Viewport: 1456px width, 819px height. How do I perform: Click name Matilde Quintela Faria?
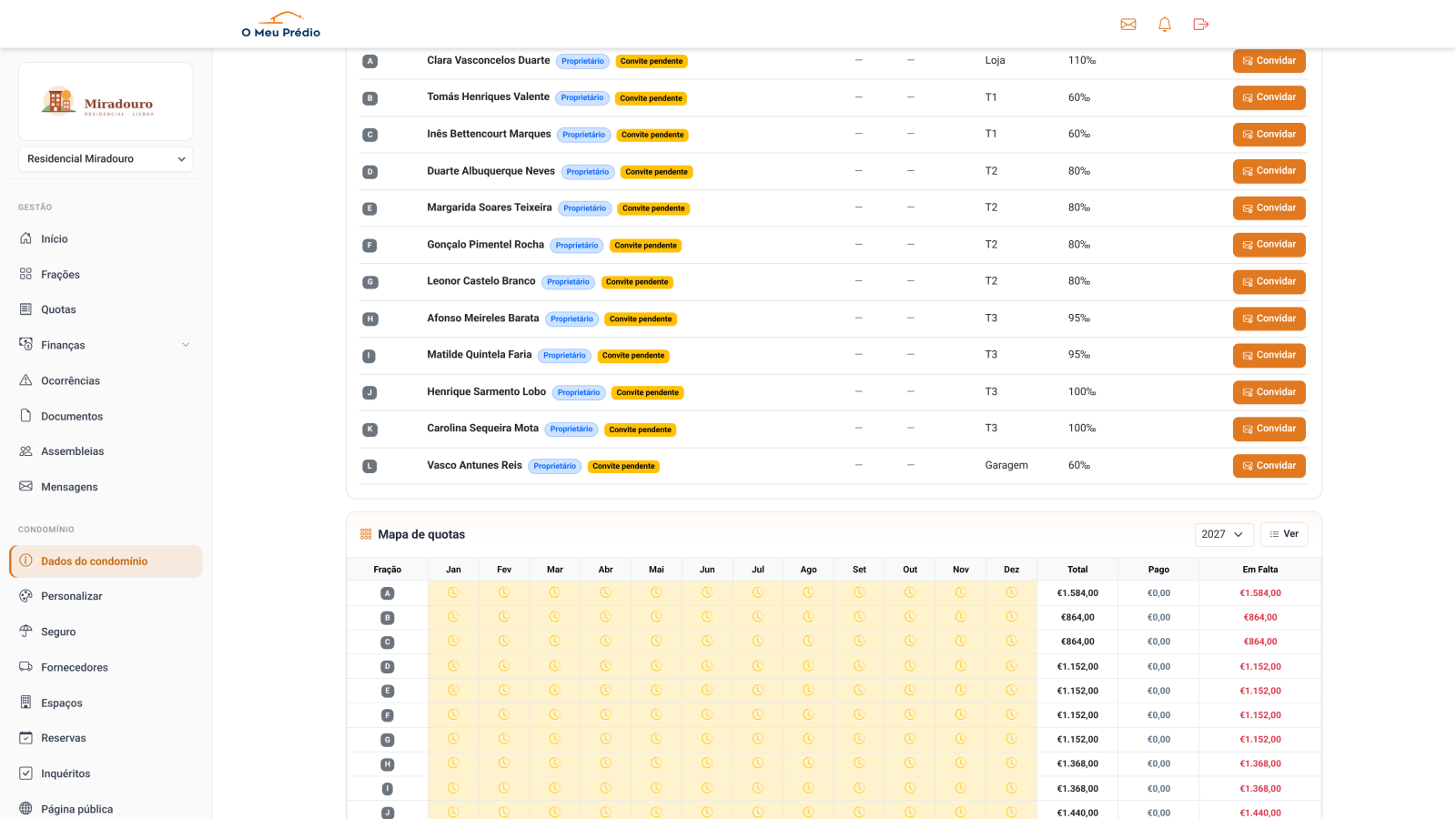(480, 355)
